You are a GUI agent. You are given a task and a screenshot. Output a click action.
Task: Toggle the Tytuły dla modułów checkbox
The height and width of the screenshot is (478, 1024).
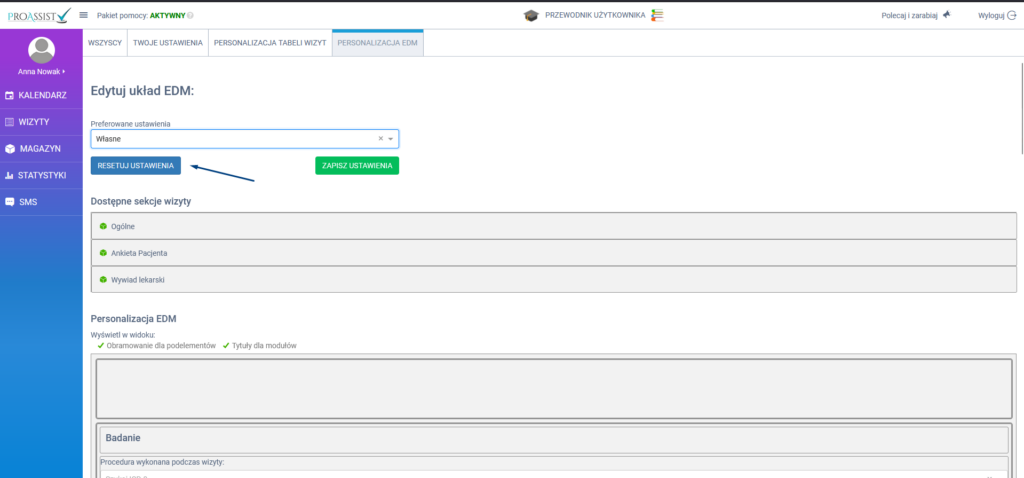coord(226,345)
